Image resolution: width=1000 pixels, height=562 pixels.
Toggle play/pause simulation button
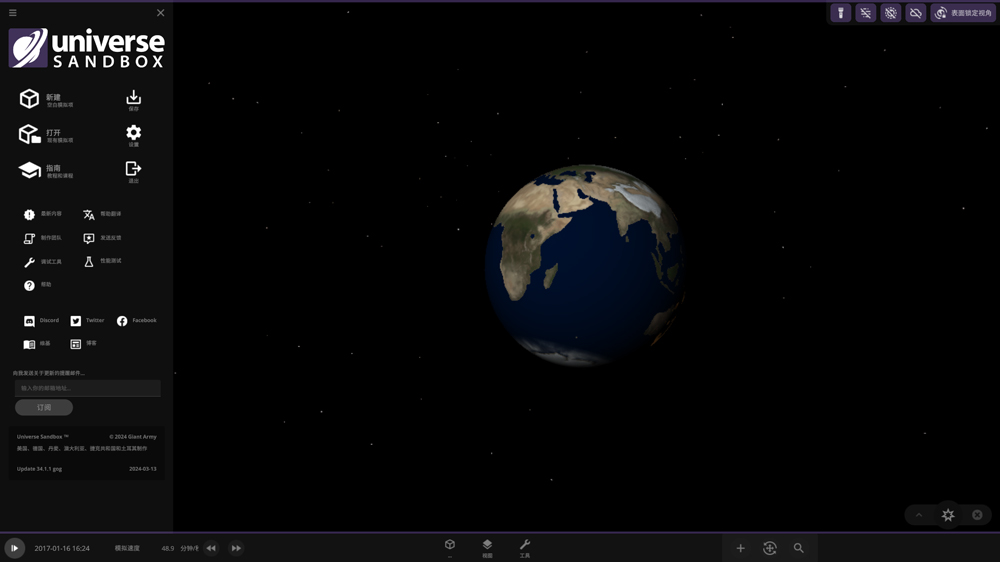pyautogui.click(x=14, y=548)
